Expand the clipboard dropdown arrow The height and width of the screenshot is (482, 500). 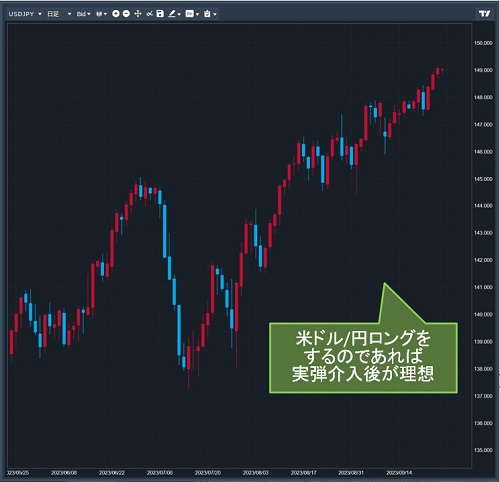point(215,14)
